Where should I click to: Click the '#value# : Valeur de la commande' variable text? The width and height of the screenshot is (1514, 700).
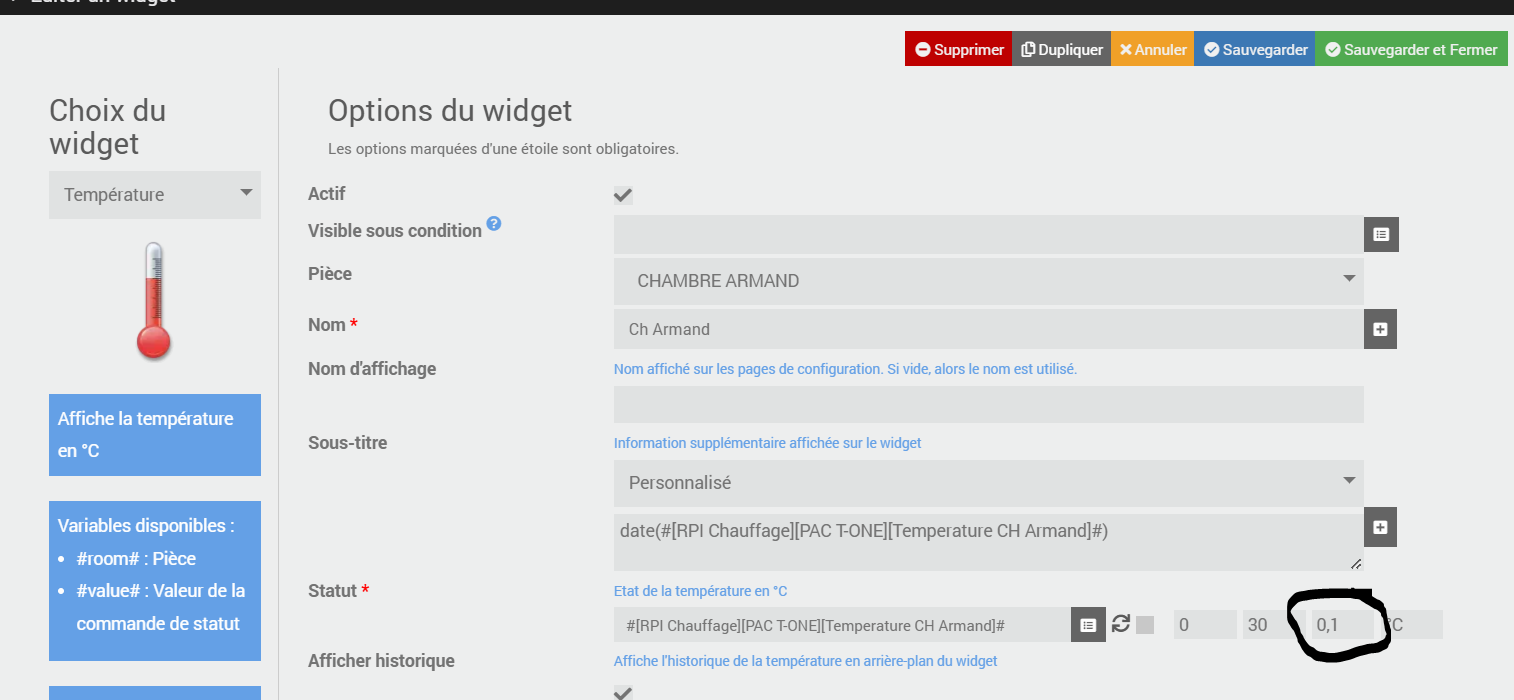click(x=160, y=607)
